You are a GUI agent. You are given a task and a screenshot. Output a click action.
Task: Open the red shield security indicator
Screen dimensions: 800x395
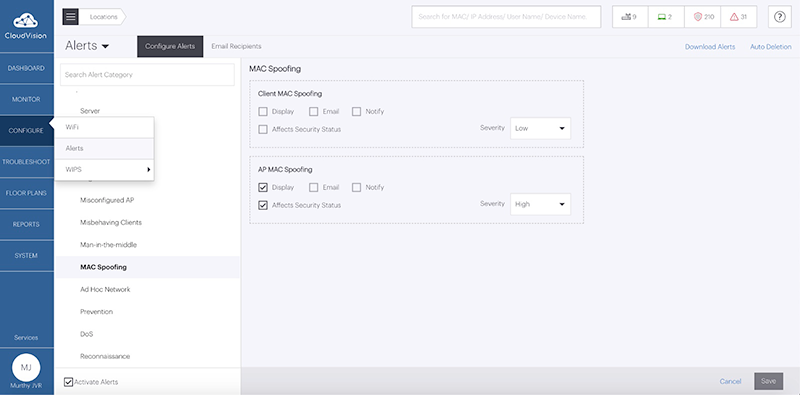pos(703,17)
